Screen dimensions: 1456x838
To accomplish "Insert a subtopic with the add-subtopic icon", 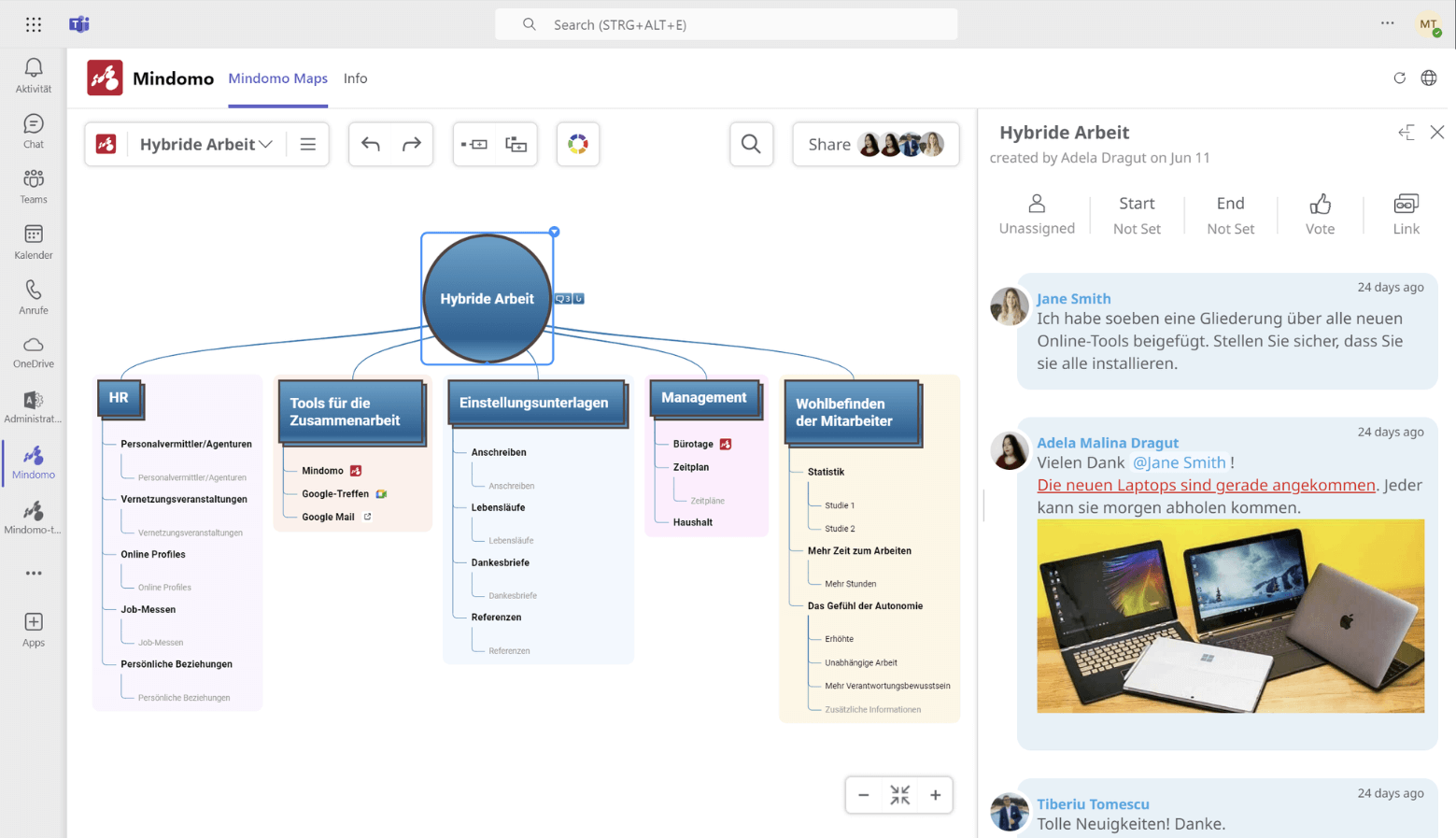I will pyautogui.click(x=516, y=144).
